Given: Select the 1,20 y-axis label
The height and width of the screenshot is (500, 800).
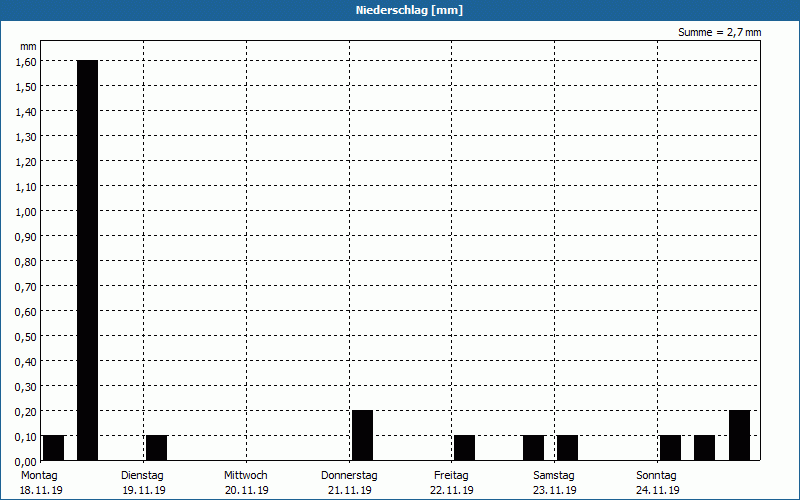Looking at the screenshot, I should pos(26,162).
